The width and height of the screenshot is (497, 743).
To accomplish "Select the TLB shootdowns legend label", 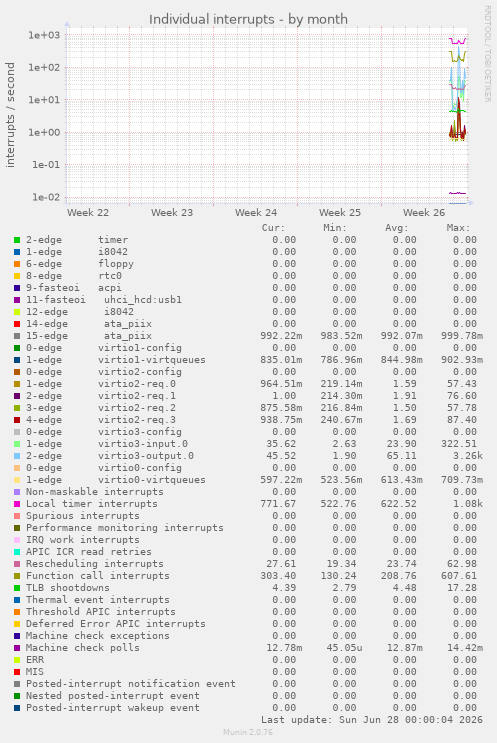I will 68,588.
